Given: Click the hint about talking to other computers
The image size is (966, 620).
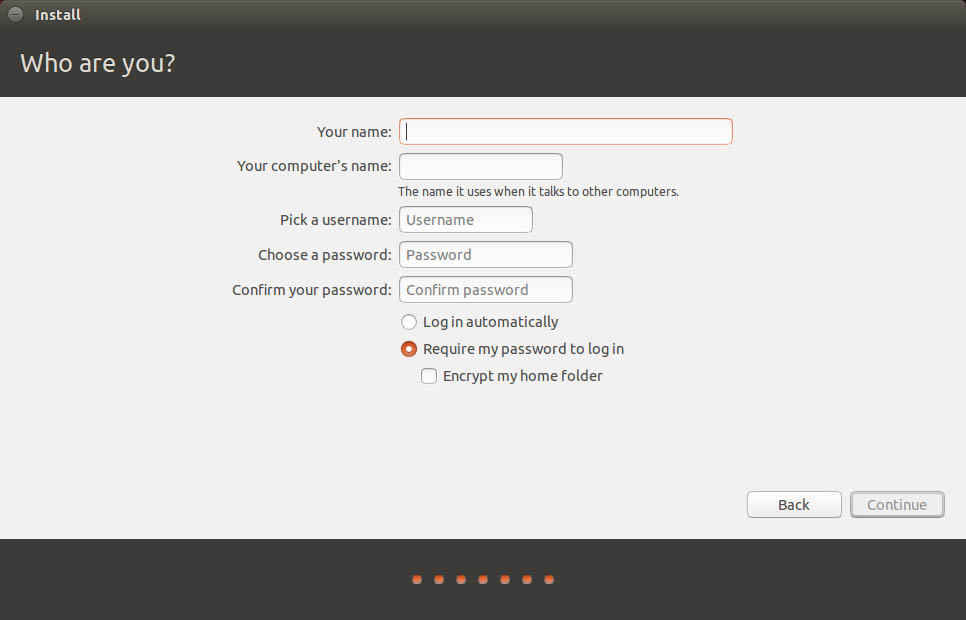Looking at the screenshot, I should point(538,192).
